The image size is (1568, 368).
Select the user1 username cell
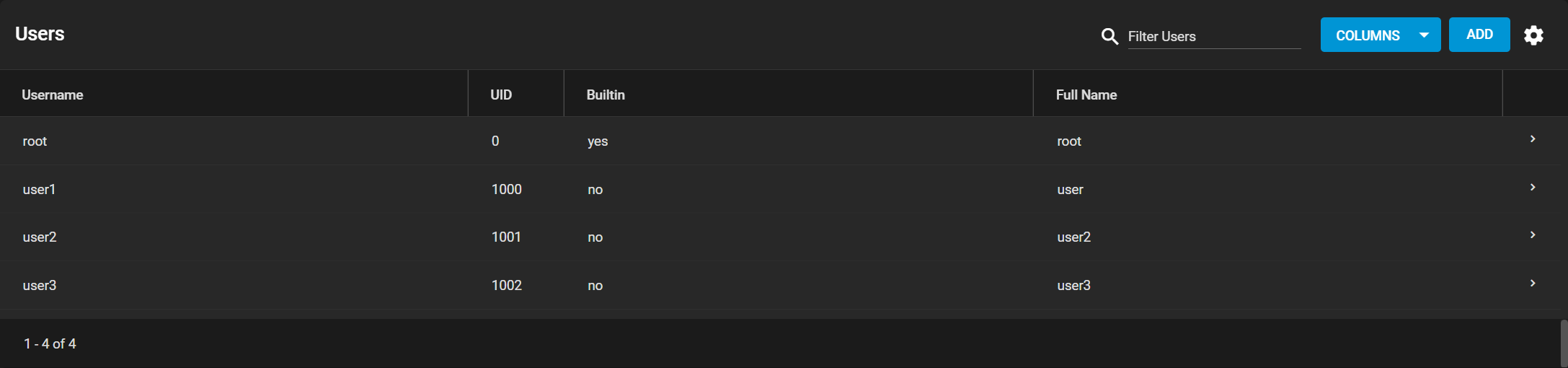pos(39,189)
